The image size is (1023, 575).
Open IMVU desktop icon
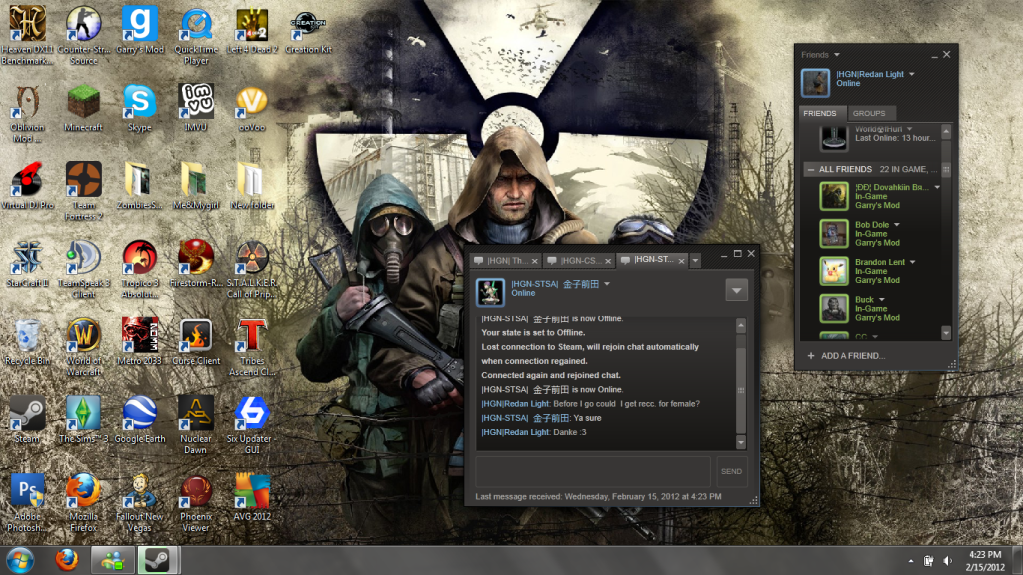tap(196, 108)
